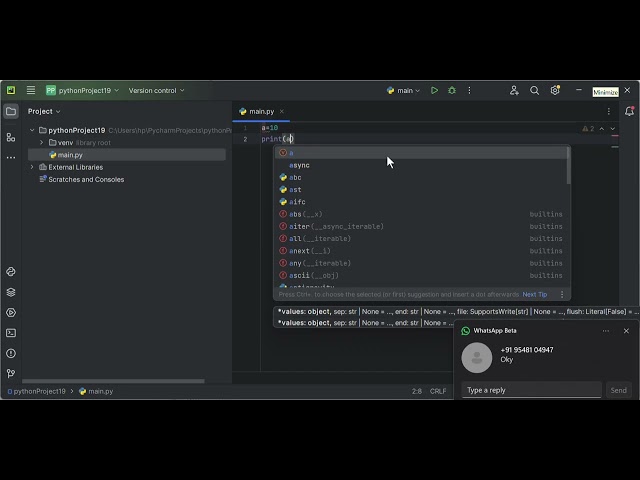Viewport: 640px width, 480px height.
Task: Click main.py in breadcrumb bar
Action: 96,391
